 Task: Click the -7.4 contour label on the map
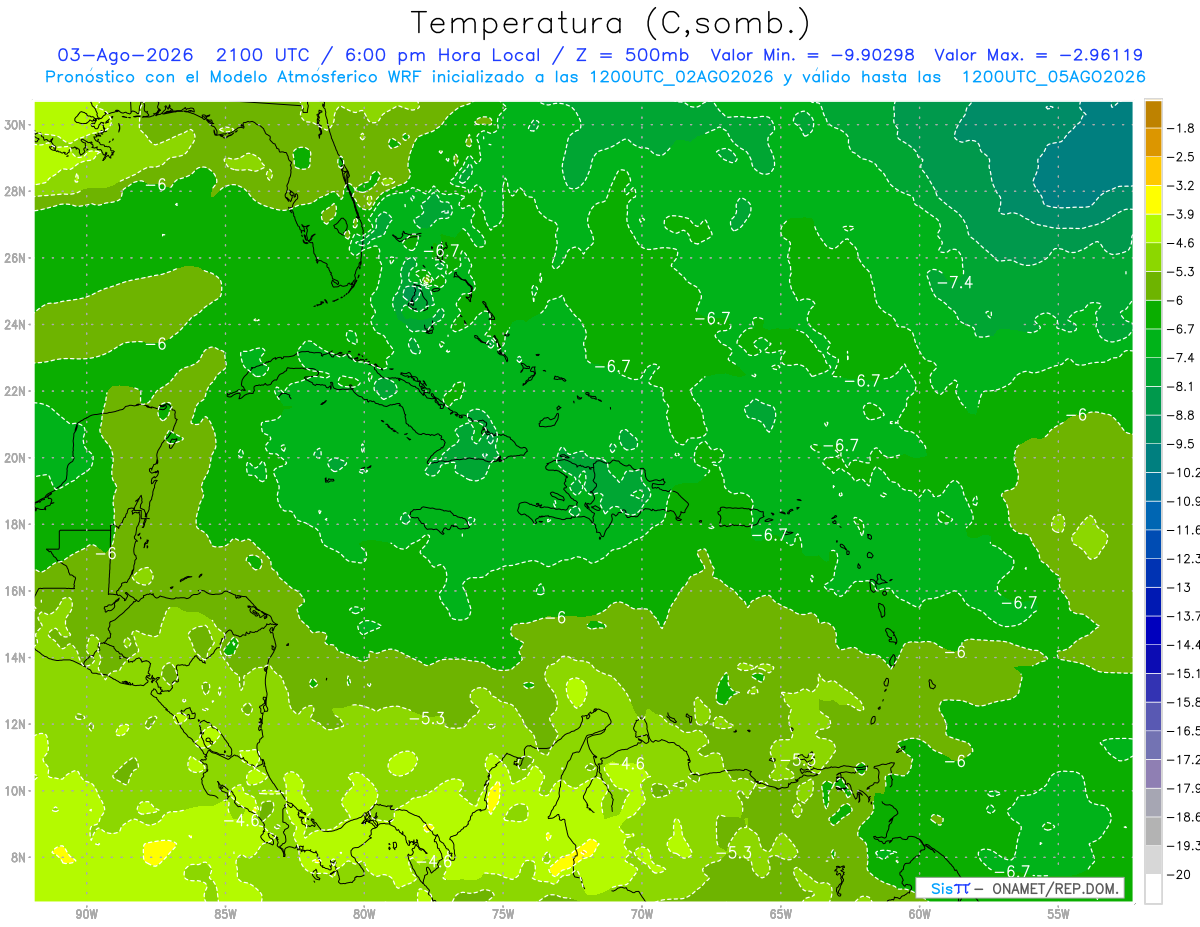click(x=955, y=282)
